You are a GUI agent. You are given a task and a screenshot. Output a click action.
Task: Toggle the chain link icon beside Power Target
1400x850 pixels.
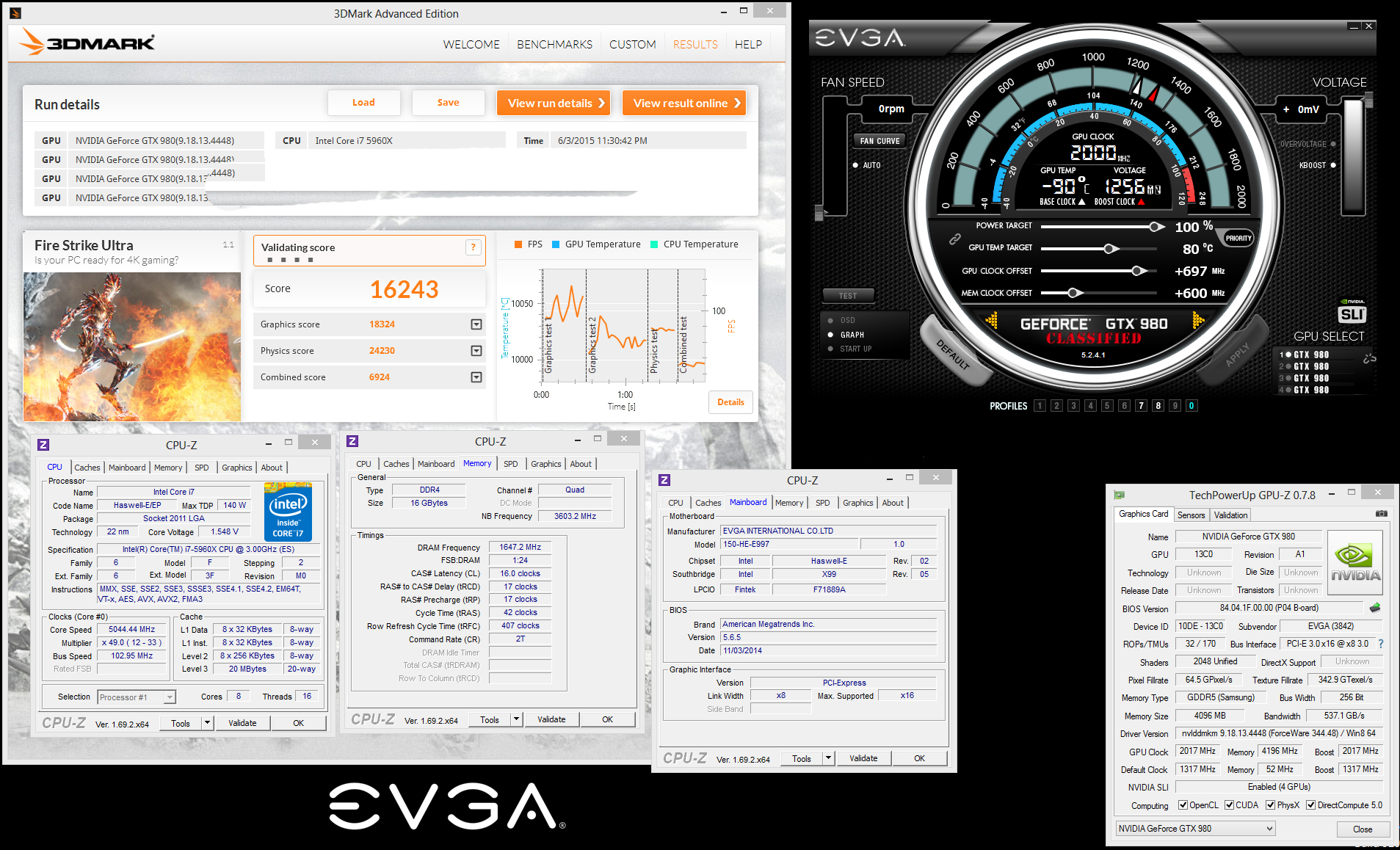tap(954, 239)
